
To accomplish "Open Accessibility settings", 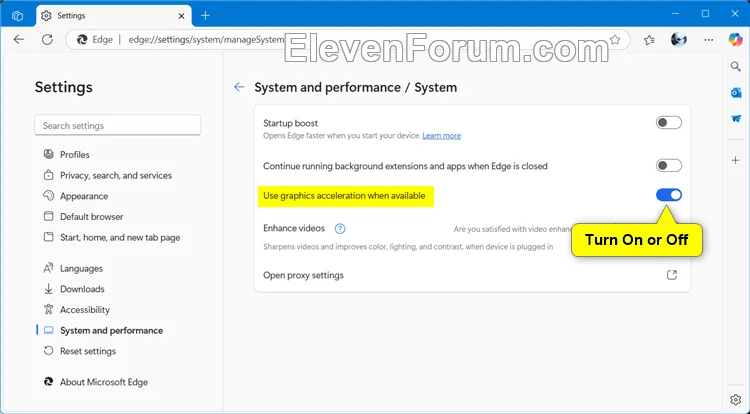I will 77,310.
